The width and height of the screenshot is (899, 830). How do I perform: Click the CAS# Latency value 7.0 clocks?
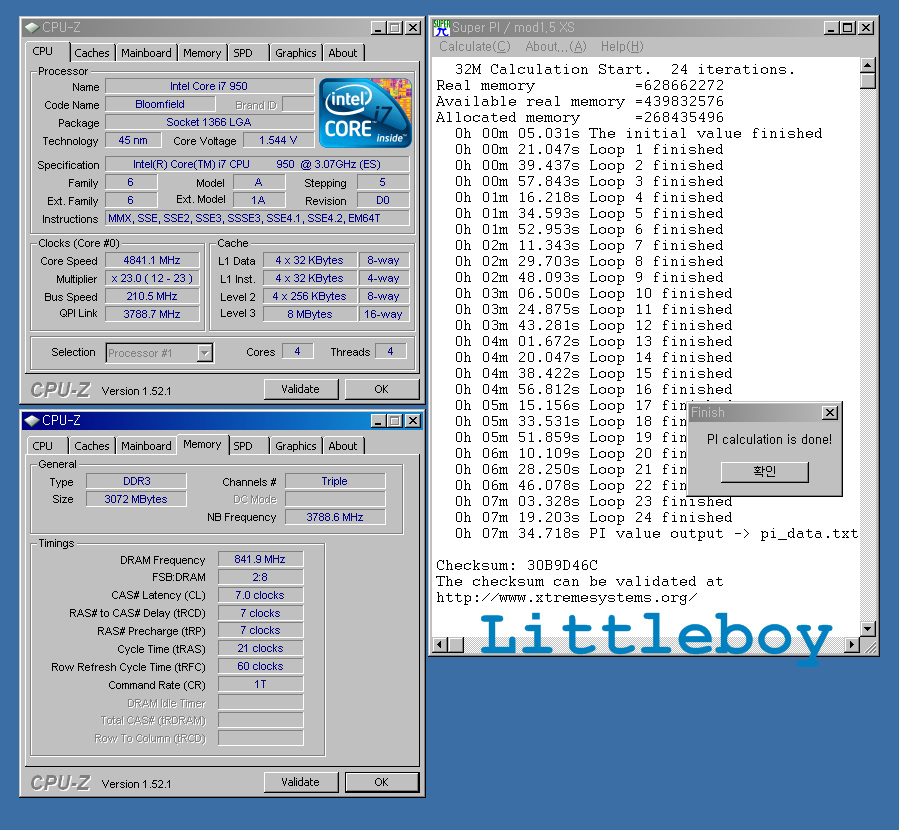pyautogui.click(x=260, y=595)
